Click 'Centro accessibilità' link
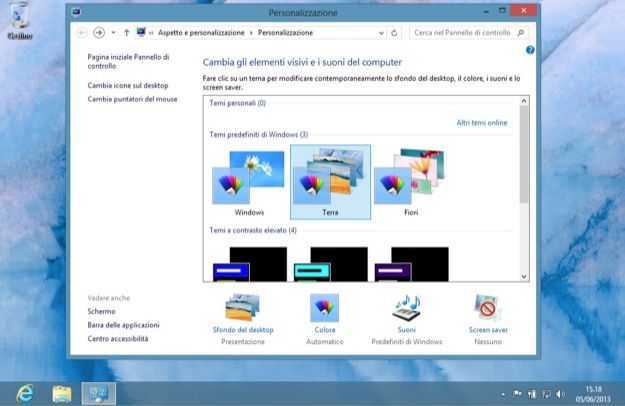The height and width of the screenshot is (406, 625). pos(118,338)
